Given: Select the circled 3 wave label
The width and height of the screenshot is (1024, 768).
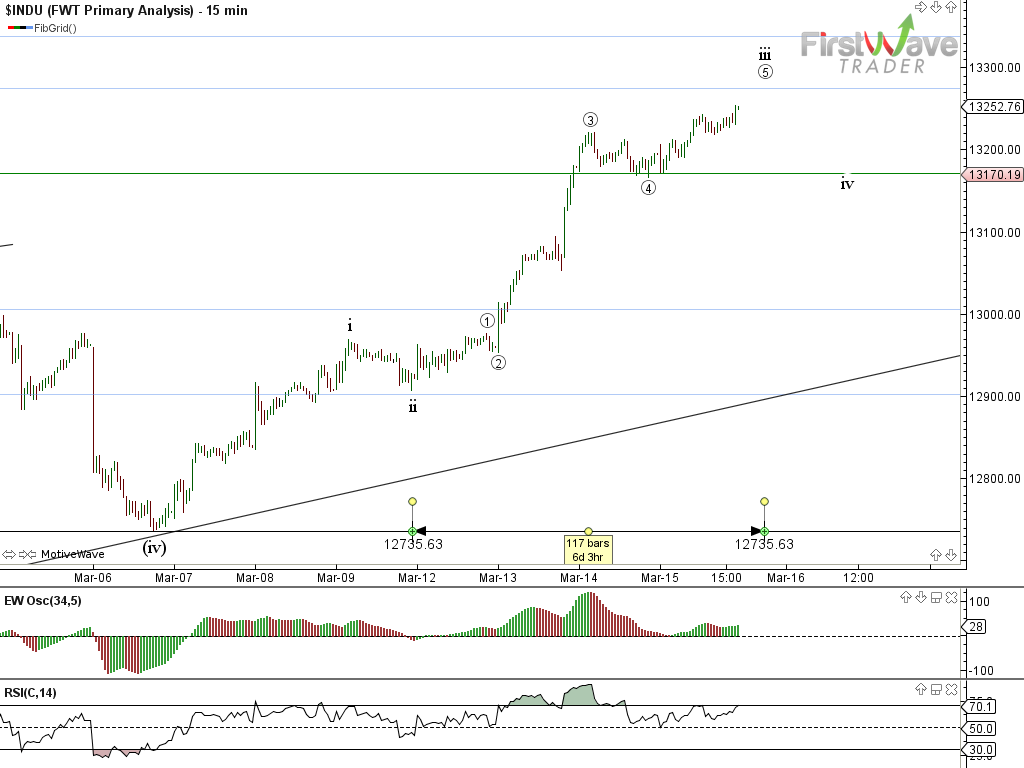Looking at the screenshot, I should click(591, 119).
